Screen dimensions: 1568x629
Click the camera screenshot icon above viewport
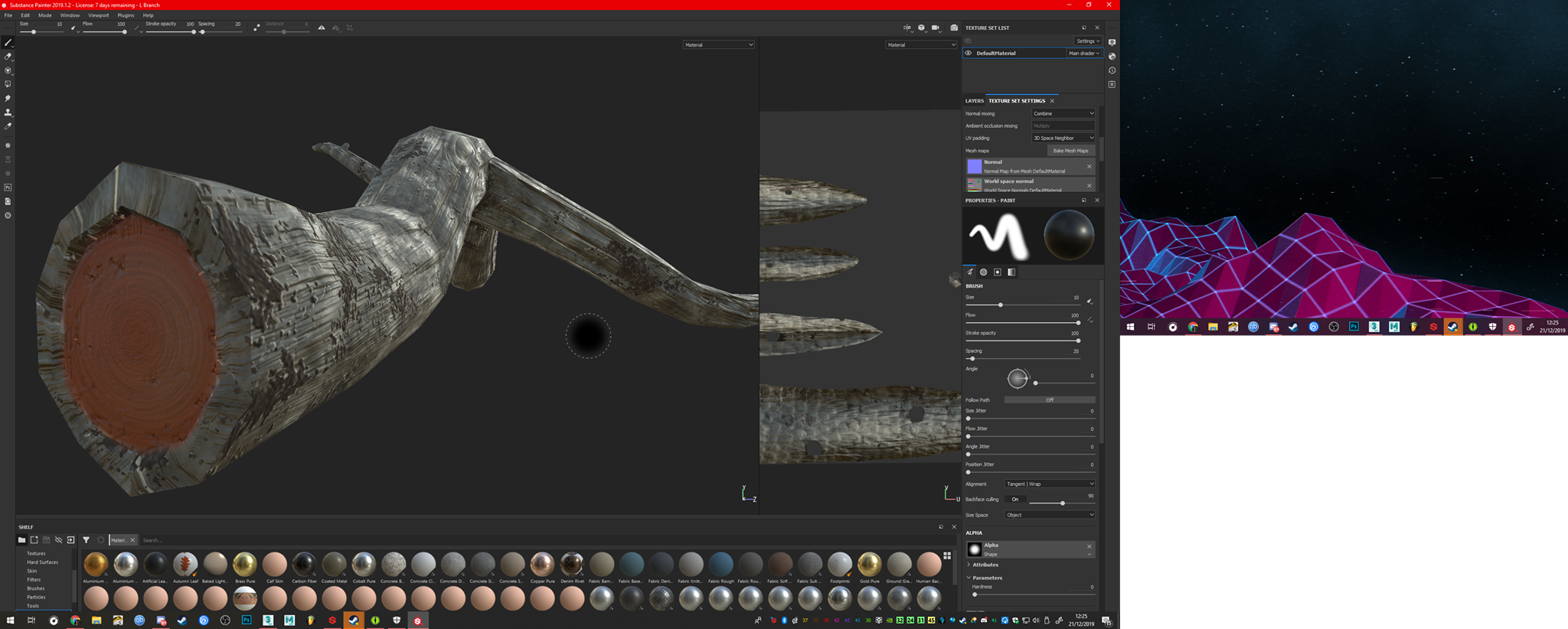[954, 28]
